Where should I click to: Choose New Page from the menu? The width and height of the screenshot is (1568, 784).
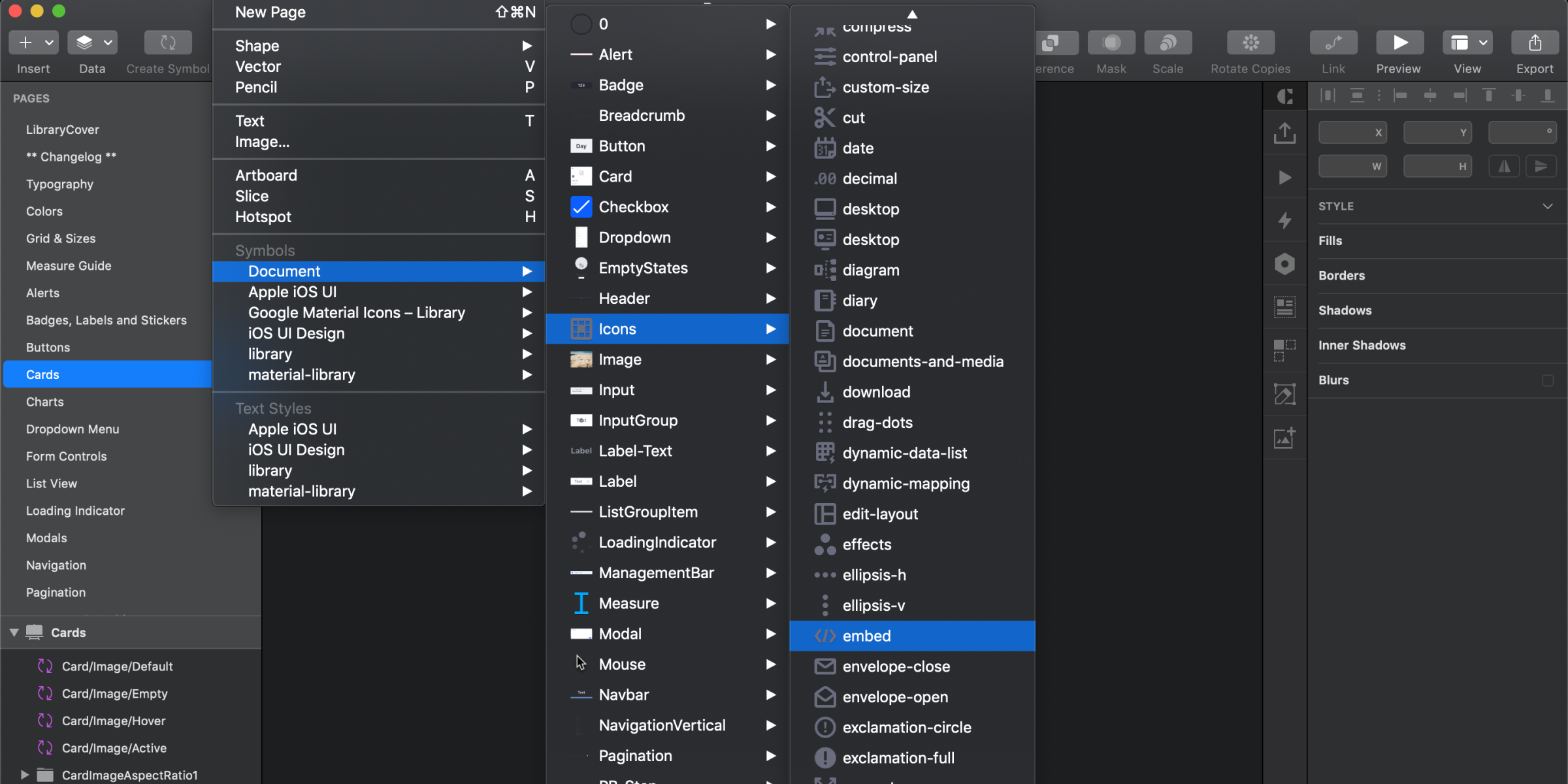tap(270, 12)
